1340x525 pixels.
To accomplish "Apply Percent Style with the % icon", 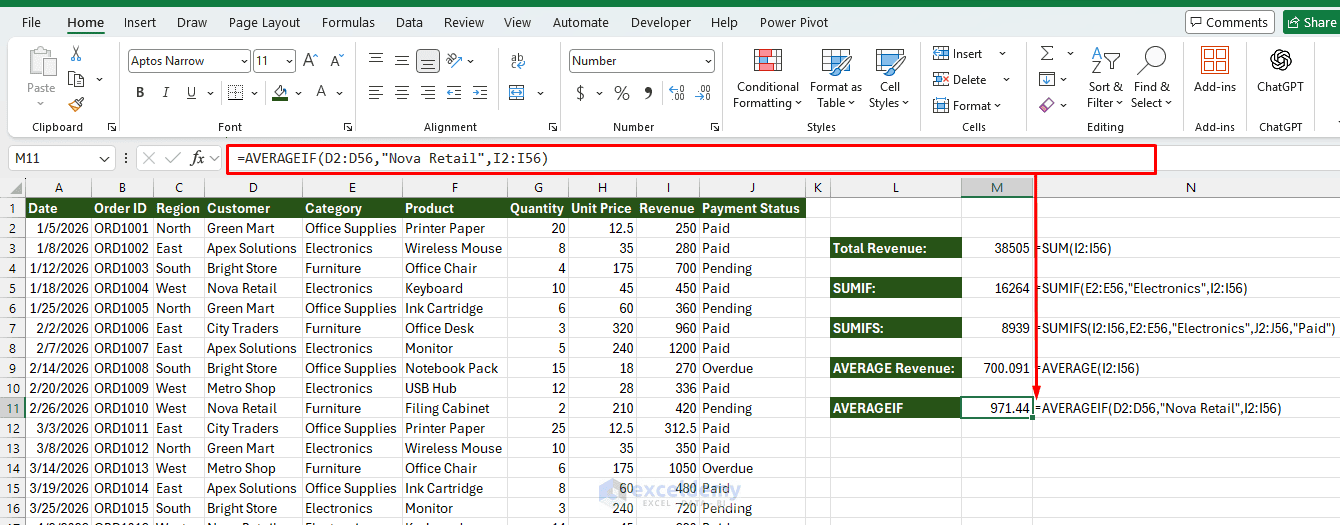I will [x=622, y=93].
